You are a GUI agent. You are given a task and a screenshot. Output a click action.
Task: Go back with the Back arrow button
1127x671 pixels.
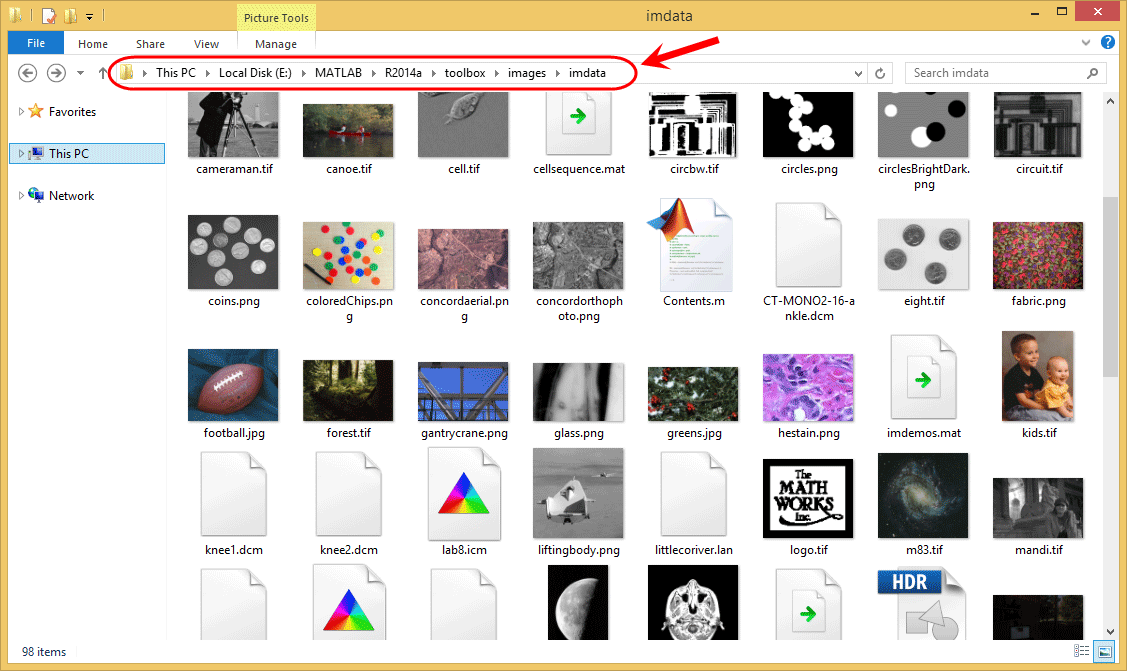click(x=27, y=73)
